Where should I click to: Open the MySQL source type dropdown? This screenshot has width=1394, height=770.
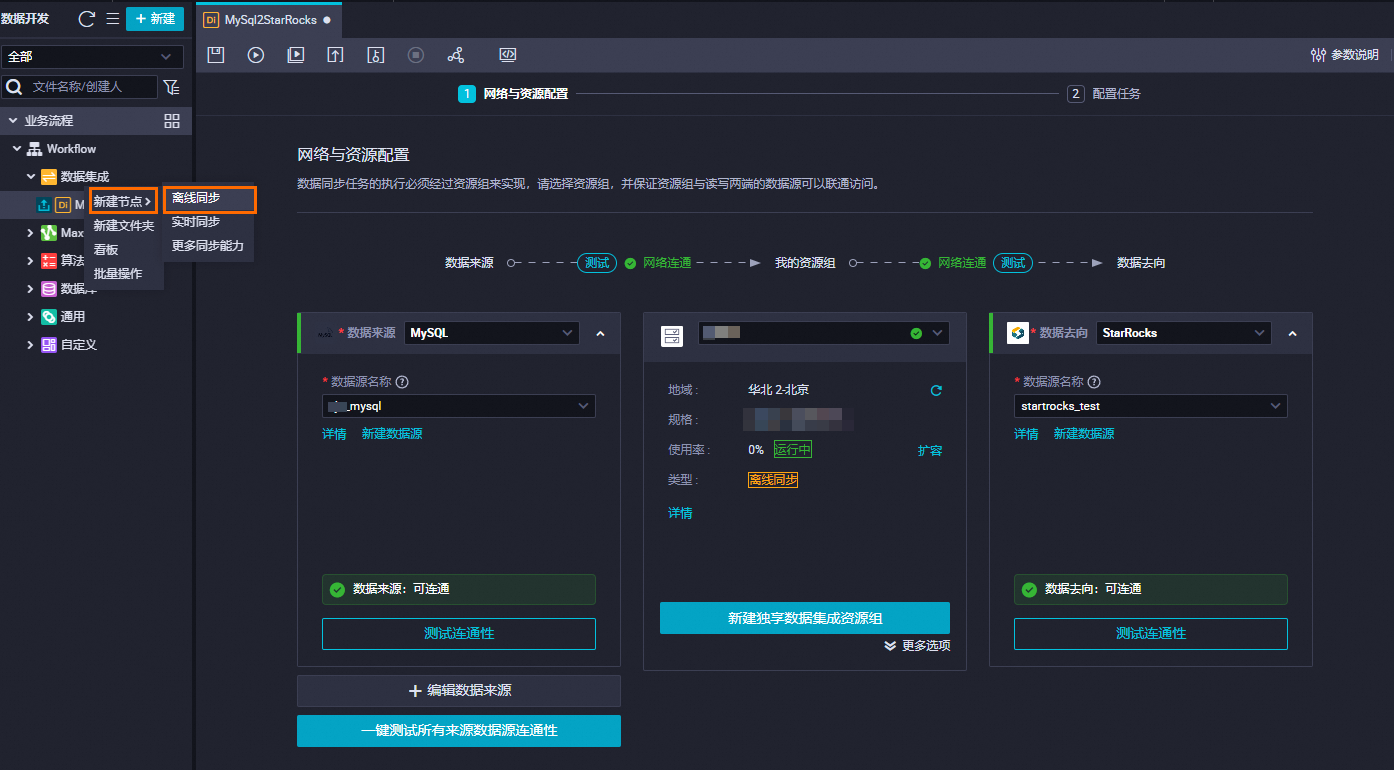[492, 333]
